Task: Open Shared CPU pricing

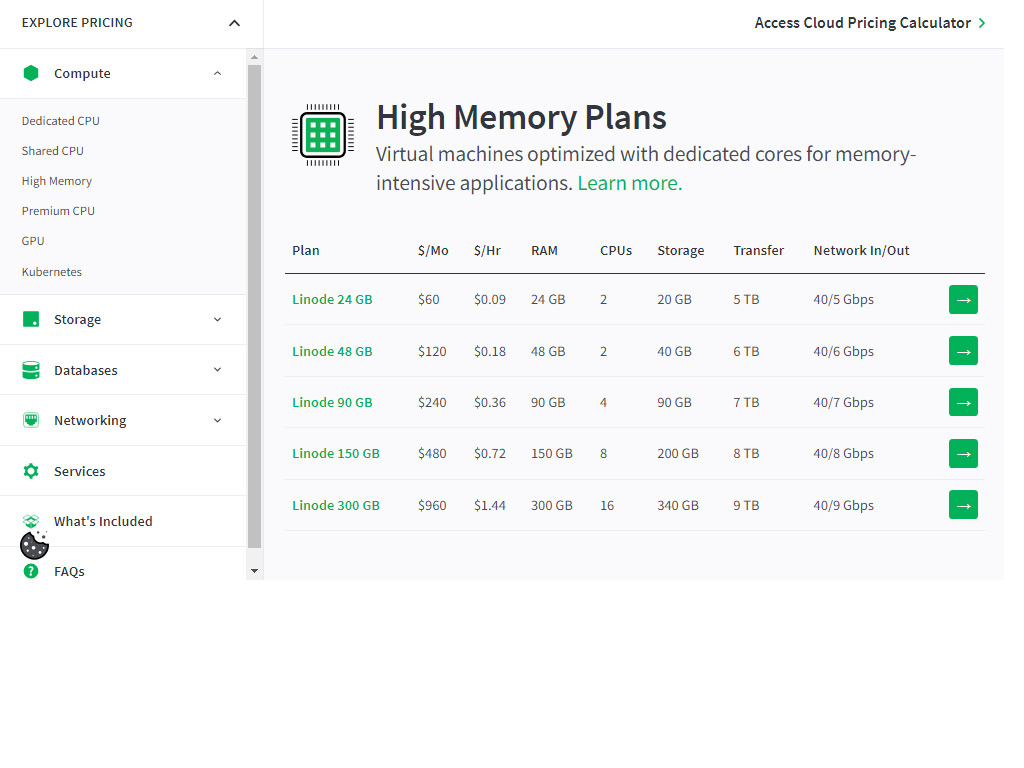Action: click(53, 151)
